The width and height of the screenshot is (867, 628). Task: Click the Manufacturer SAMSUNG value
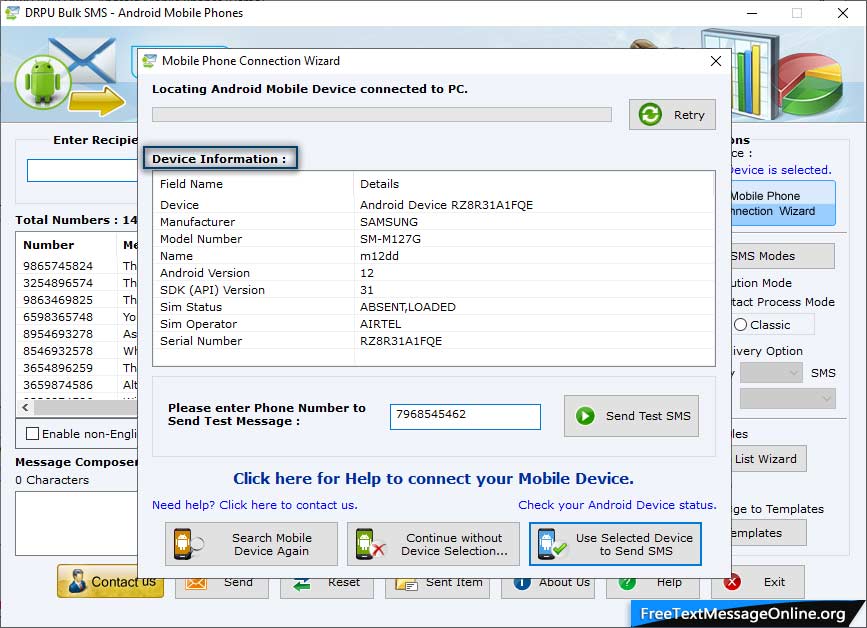(x=389, y=222)
